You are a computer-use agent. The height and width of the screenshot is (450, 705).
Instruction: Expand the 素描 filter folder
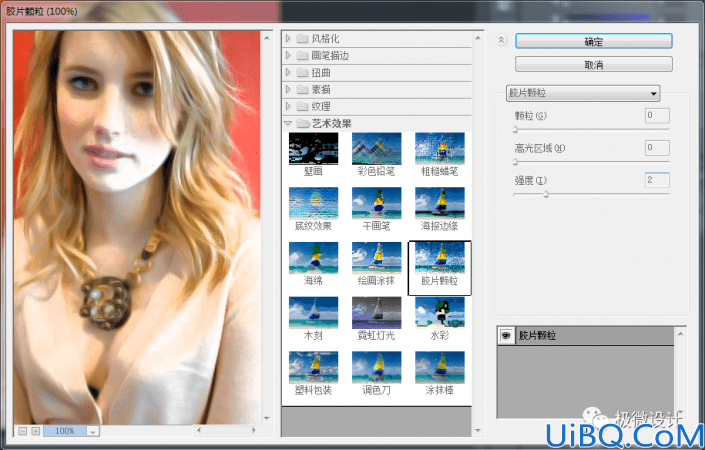point(288,89)
